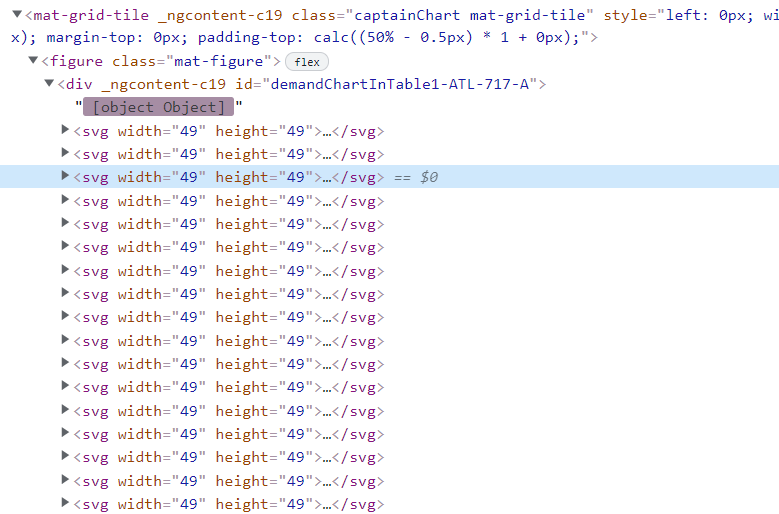This screenshot has width=779, height=514.
Task: Collapse the demandChartInTable1-ATL-717-A div arrow
Action: coord(49,83)
